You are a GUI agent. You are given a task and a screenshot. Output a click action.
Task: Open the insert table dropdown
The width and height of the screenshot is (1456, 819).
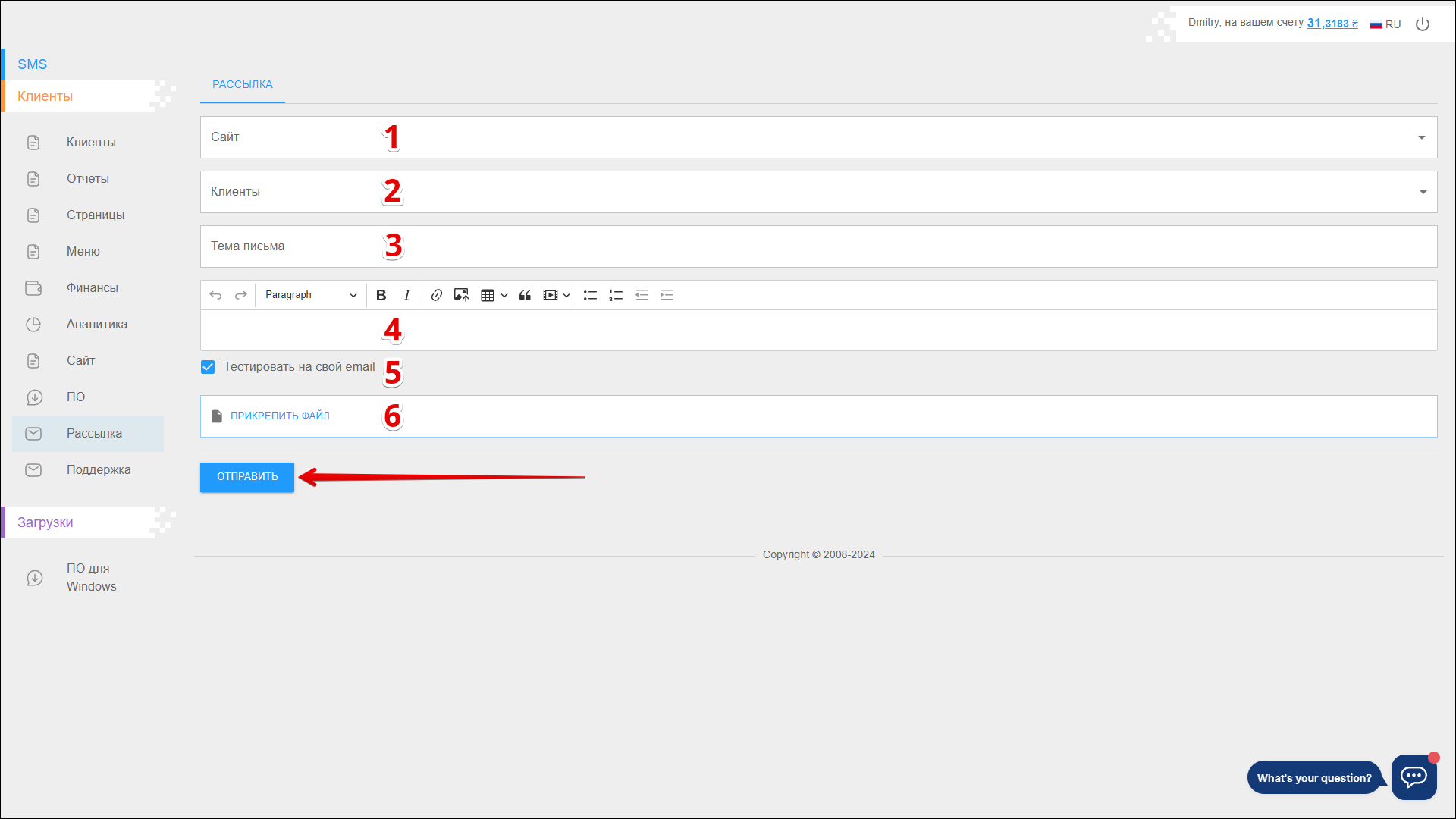tap(494, 295)
